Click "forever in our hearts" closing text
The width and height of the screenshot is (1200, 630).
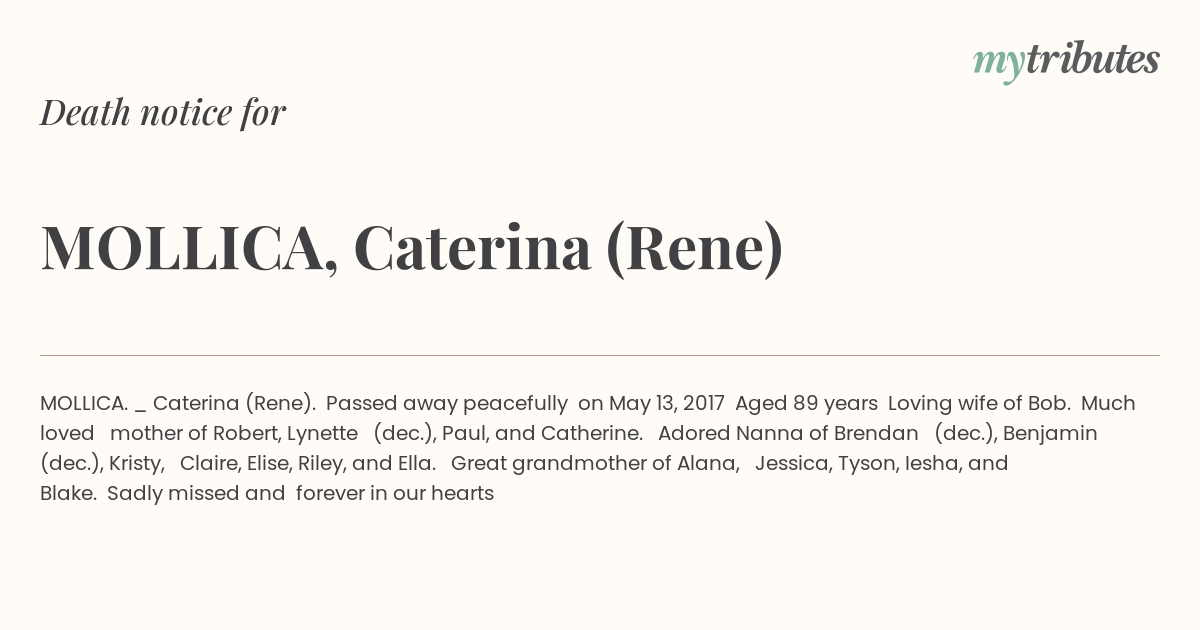pyautogui.click(x=395, y=493)
